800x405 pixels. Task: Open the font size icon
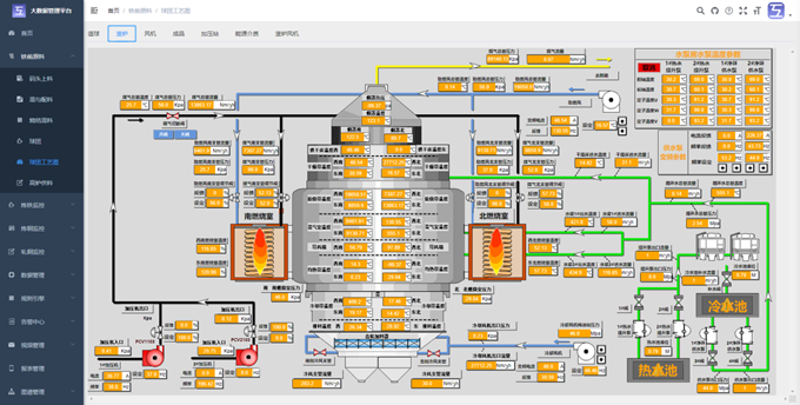(x=755, y=10)
